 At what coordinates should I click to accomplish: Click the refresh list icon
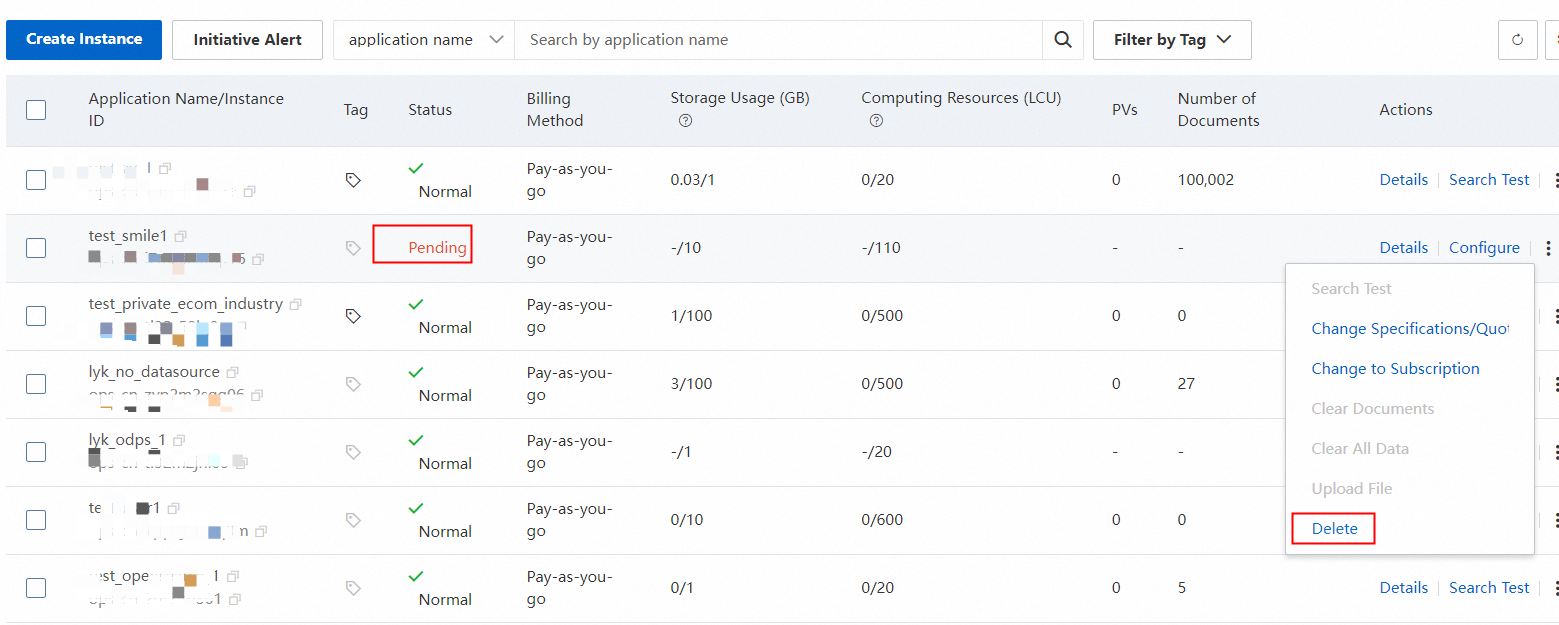click(1517, 40)
